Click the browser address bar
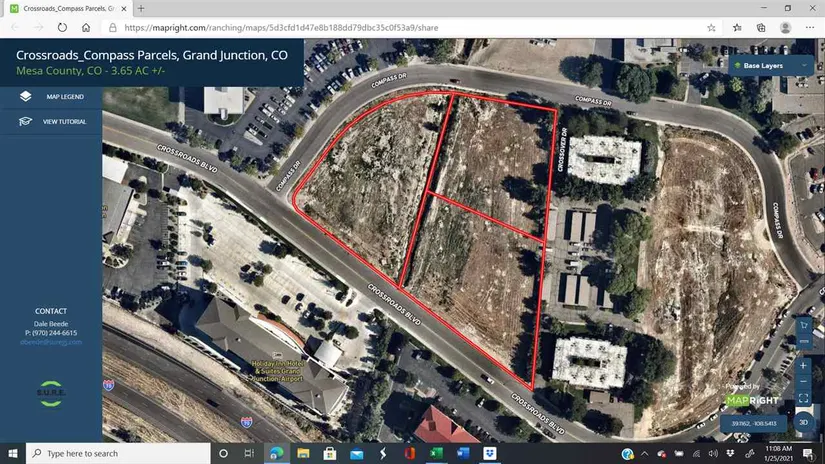Viewport: 825px width, 464px height. coord(400,28)
